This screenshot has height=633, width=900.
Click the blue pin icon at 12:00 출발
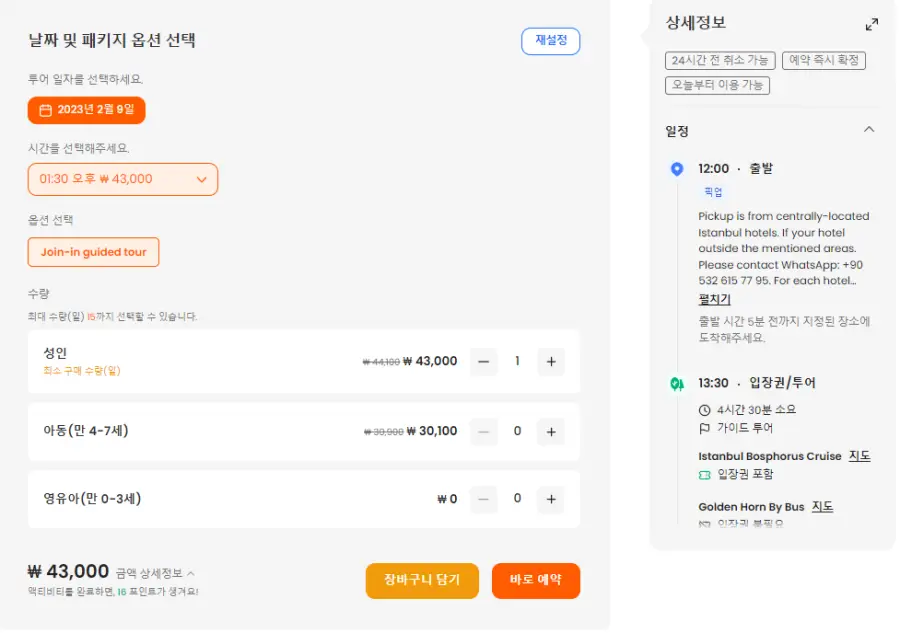(677, 169)
